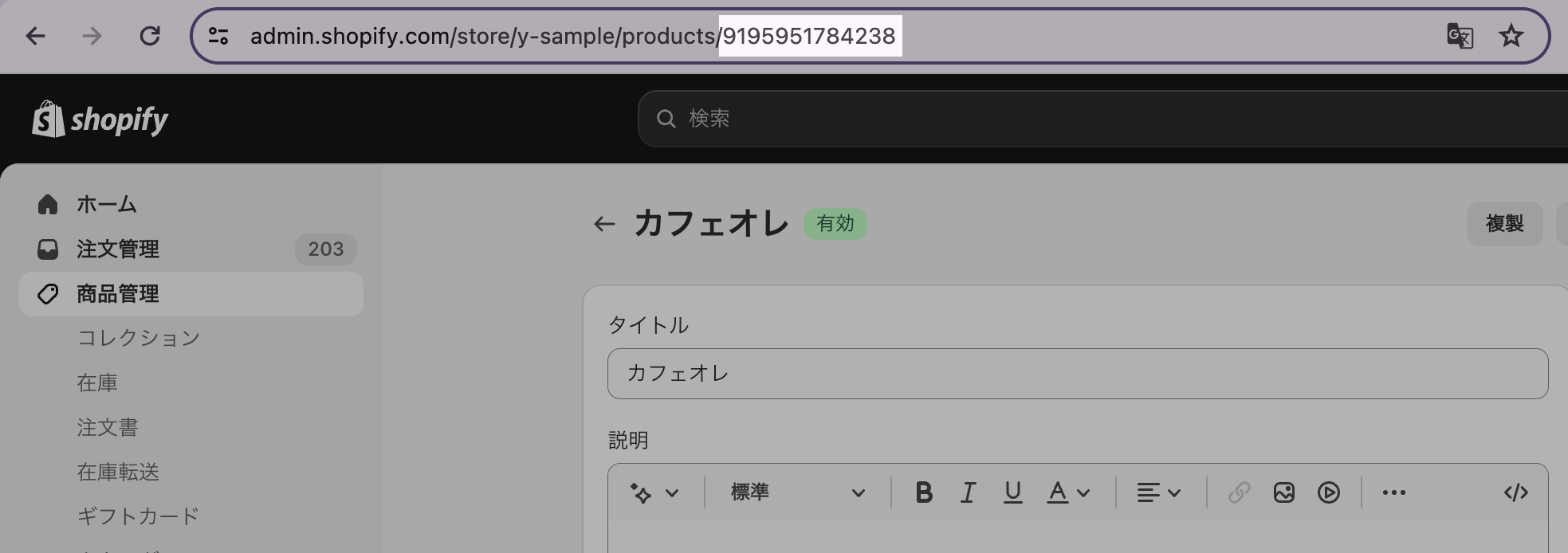Click the Shopify logo
This screenshot has width=1568, height=553.
pyautogui.click(x=100, y=119)
